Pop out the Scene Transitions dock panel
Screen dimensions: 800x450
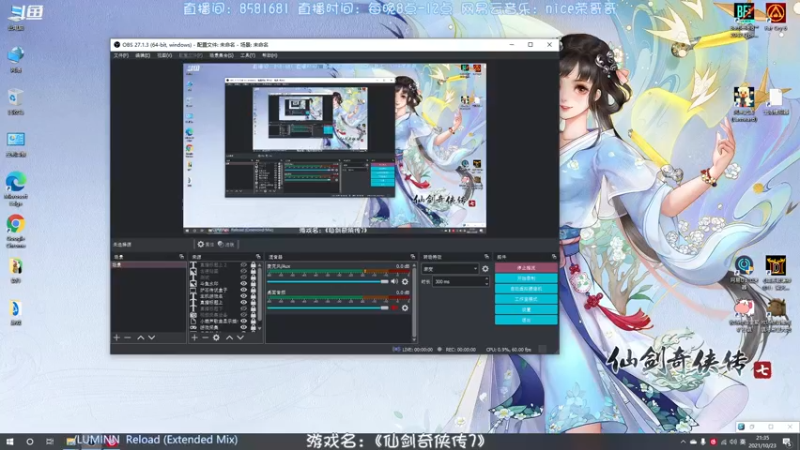tap(487, 257)
